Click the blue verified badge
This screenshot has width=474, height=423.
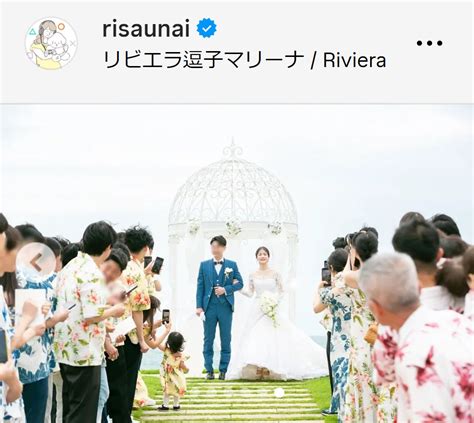point(207,28)
